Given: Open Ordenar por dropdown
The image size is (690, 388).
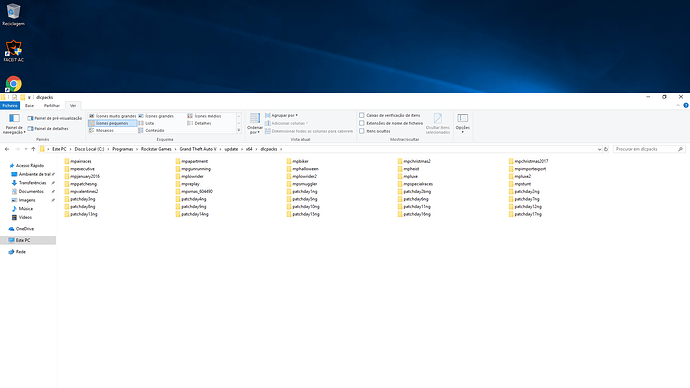Looking at the screenshot, I should 255,124.
